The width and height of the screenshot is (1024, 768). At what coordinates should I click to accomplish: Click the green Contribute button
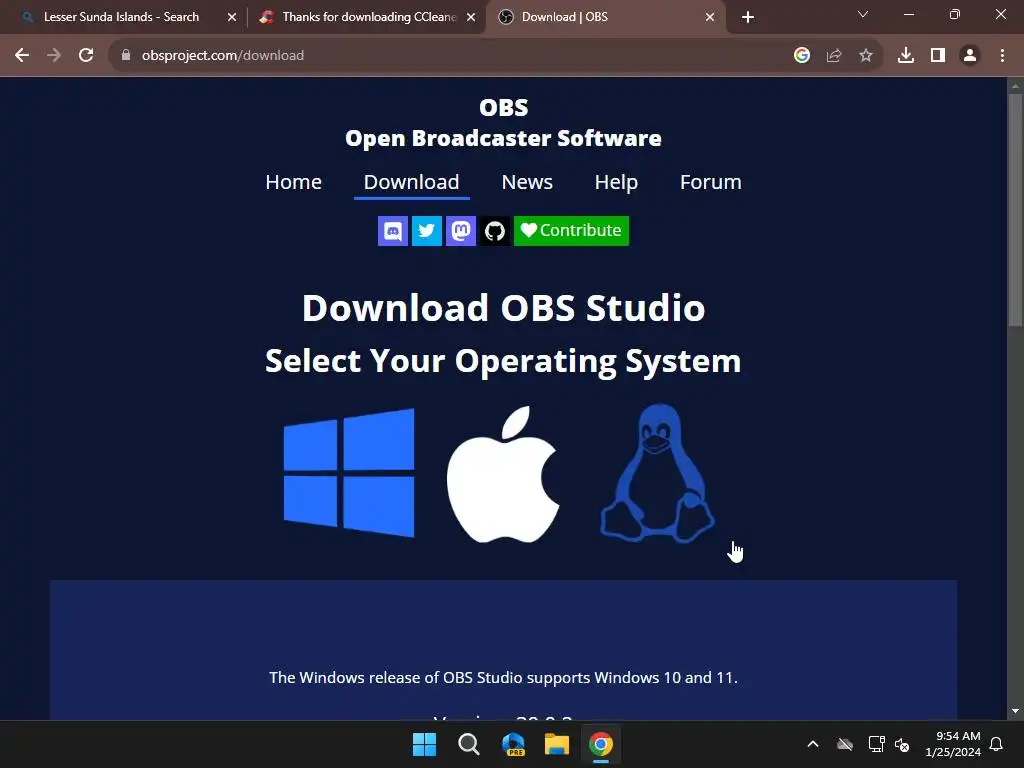point(571,231)
